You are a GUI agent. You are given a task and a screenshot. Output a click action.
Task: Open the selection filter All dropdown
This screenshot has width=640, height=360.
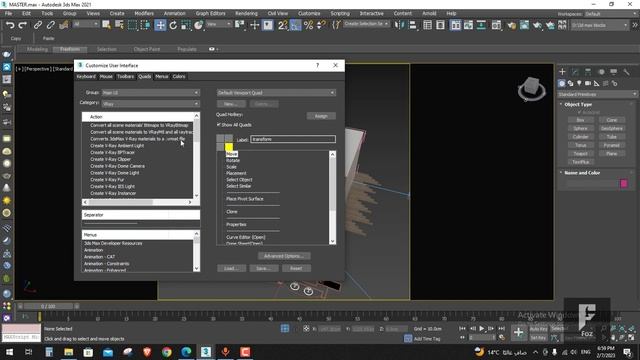[x=85, y=24]
